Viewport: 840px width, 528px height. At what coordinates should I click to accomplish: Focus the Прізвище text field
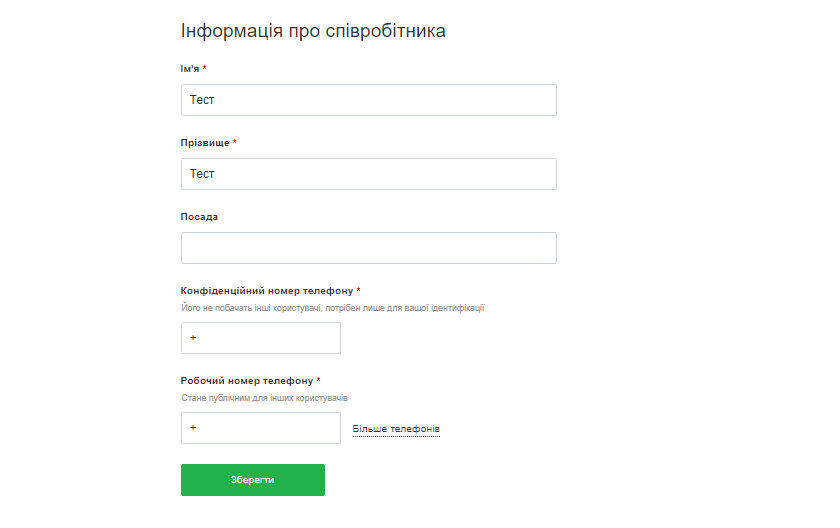pyautogui.click(x=368, y=174)
